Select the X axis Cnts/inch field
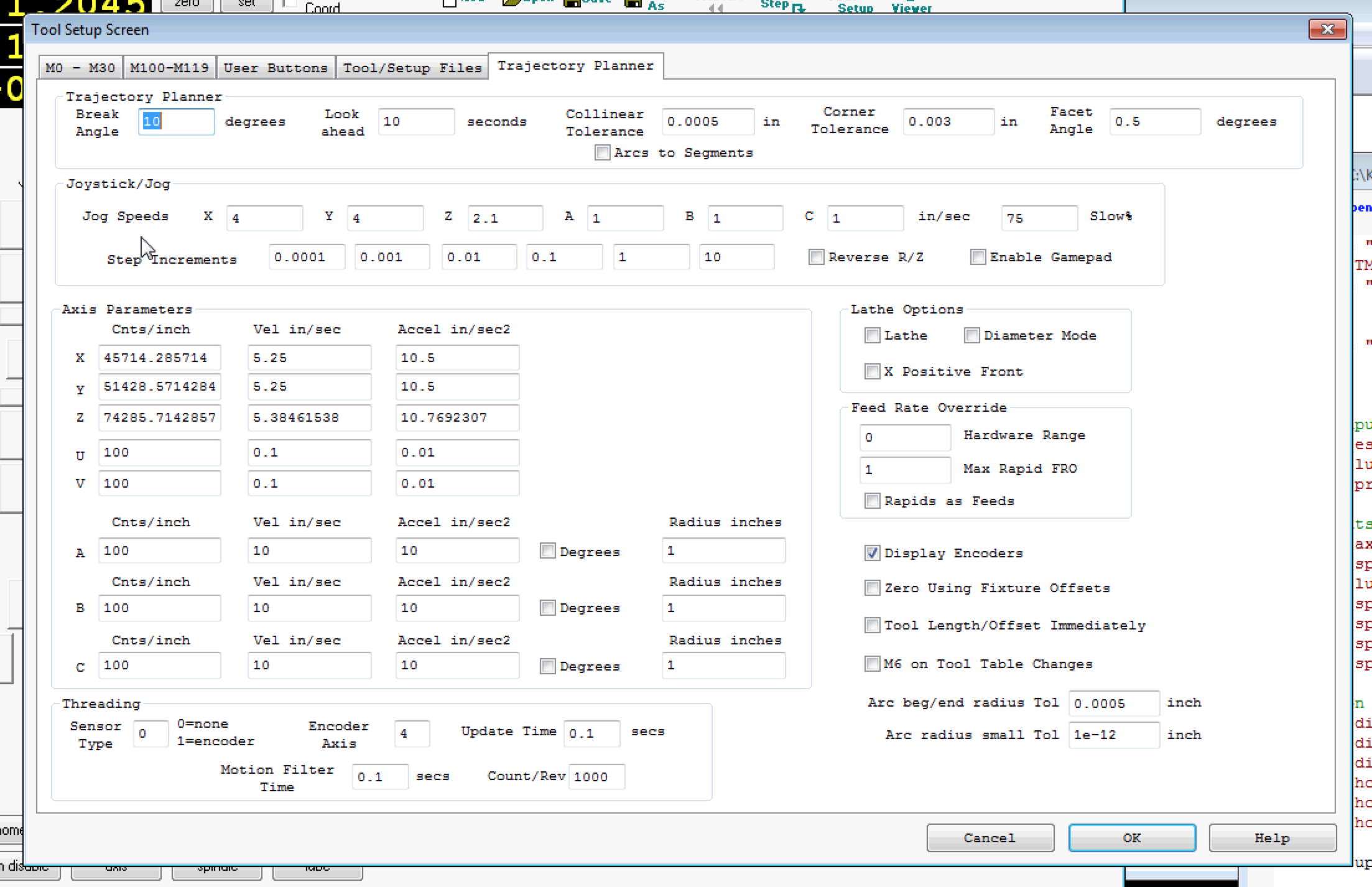Image resolution: width=1372 pixels, height=887 pixels. click(159, 358)
